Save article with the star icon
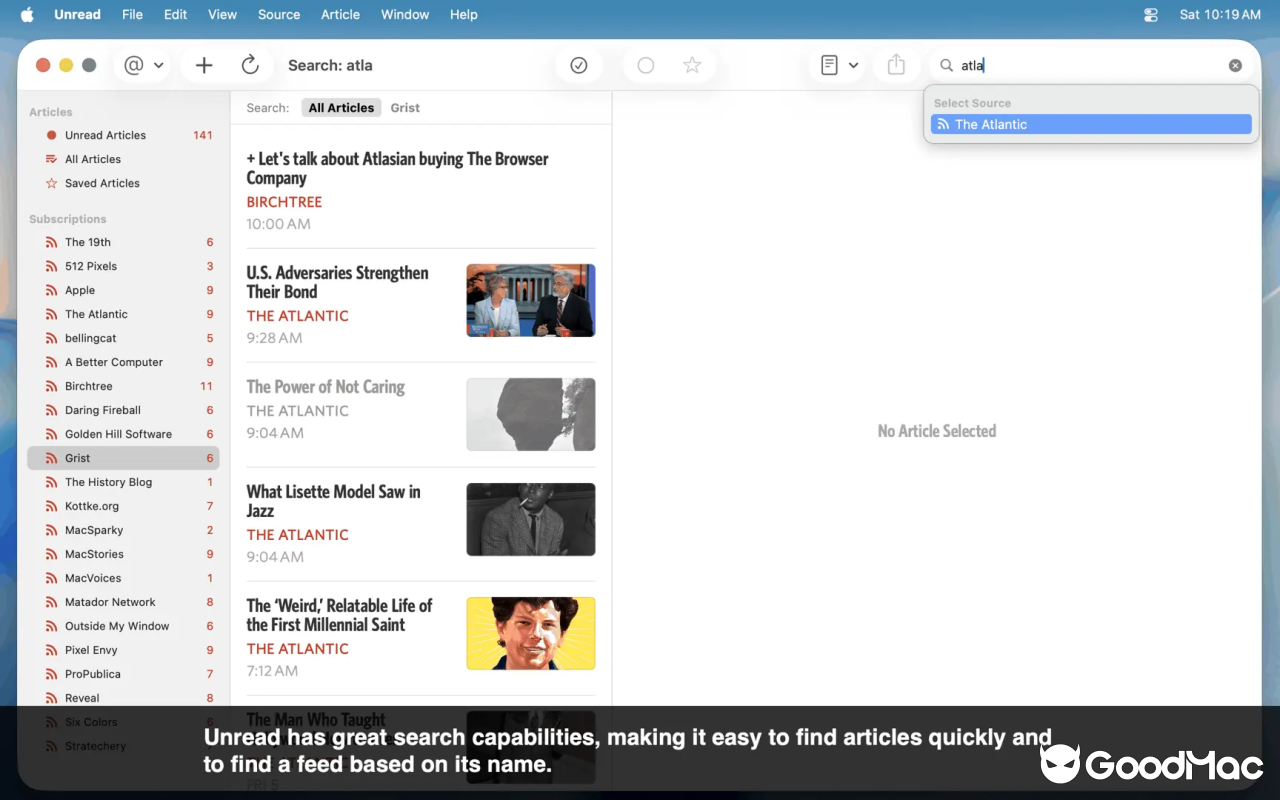This screenshot has width=1280, height=800. tap(692, 65)
